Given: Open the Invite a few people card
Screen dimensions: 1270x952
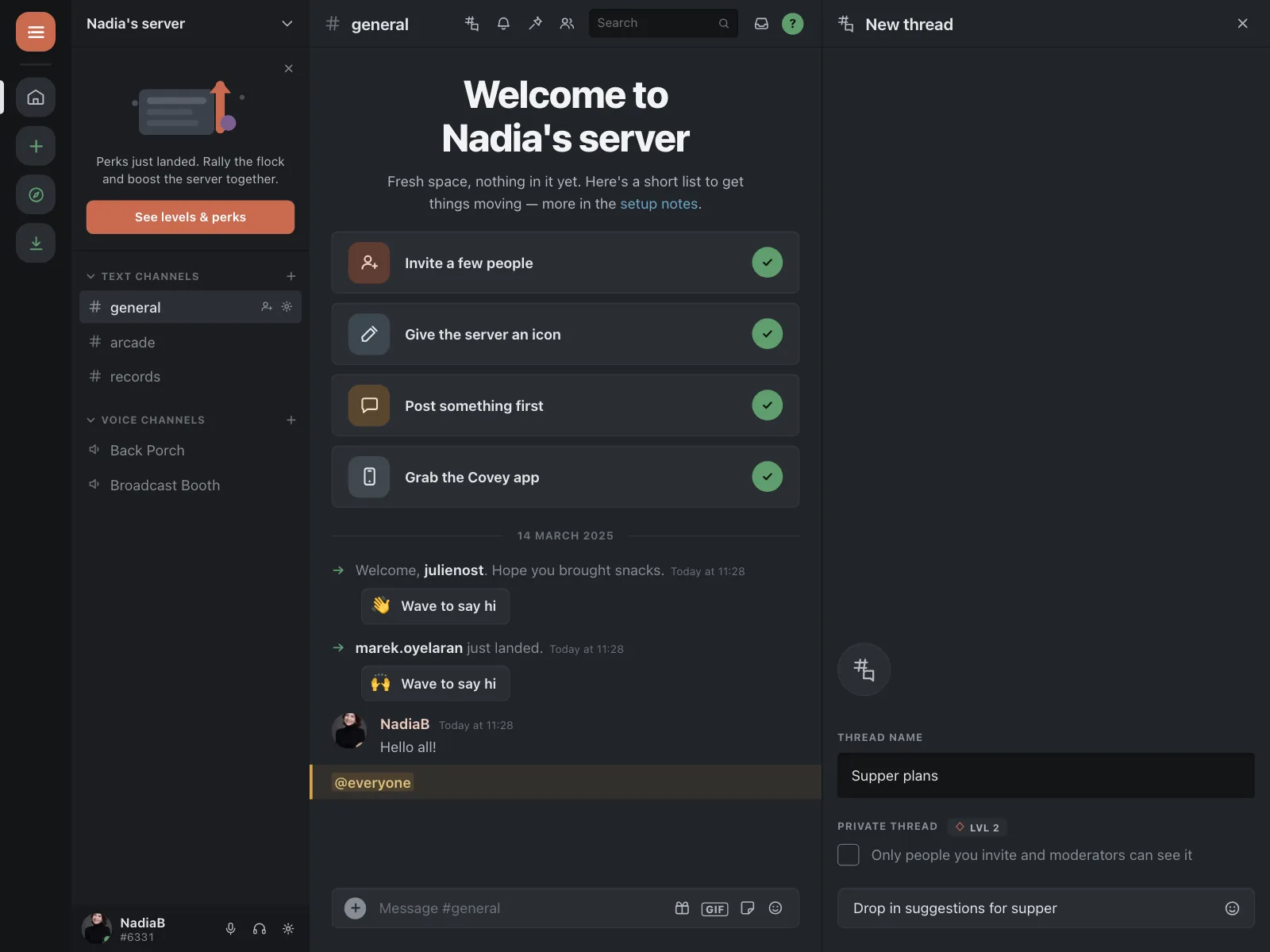Looking at the screenshot, I should pos(565,263).
